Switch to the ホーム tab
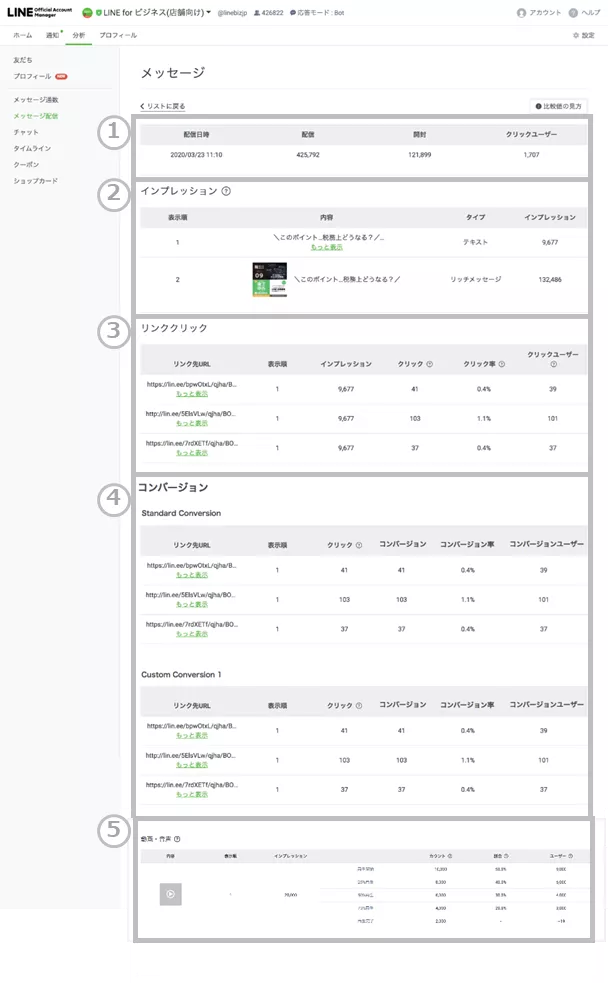This screenshot has height=983, width=608. (x=22, y=35)
